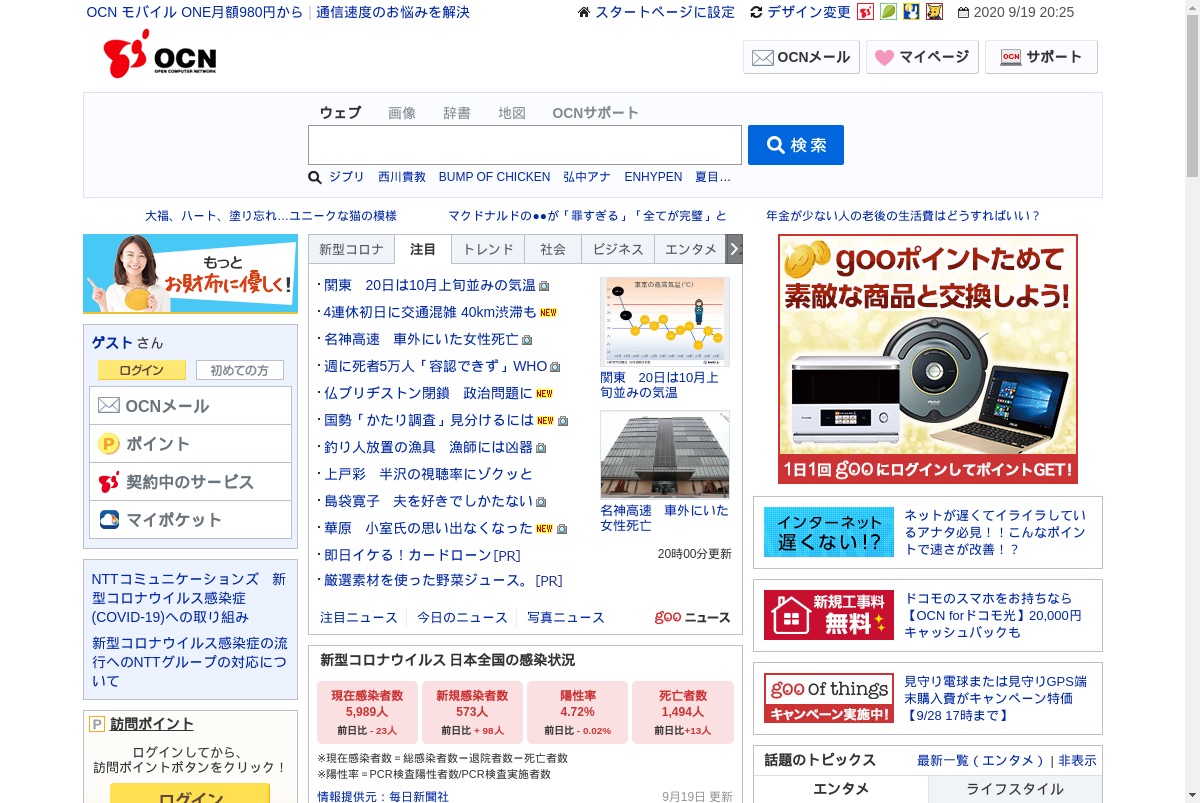Image resolution: width=1200 pixels, height=803 pixels.
Task: Click the yellow ログイン button in guest box
Action: pos(142,370)
